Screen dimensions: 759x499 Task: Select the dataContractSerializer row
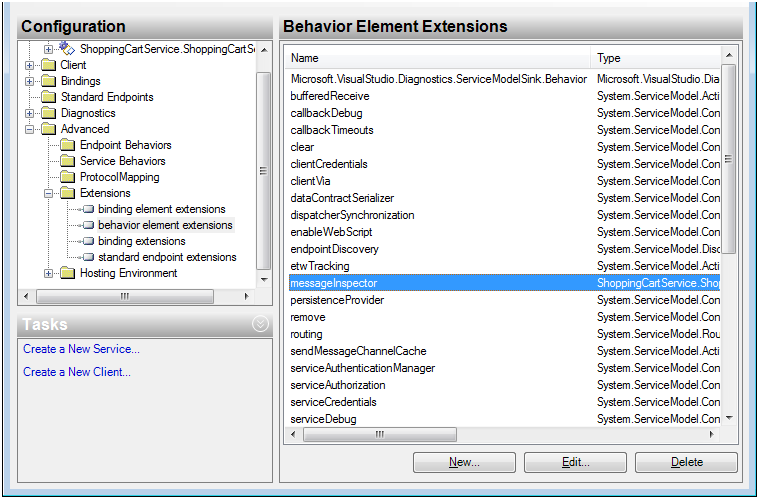504,198
